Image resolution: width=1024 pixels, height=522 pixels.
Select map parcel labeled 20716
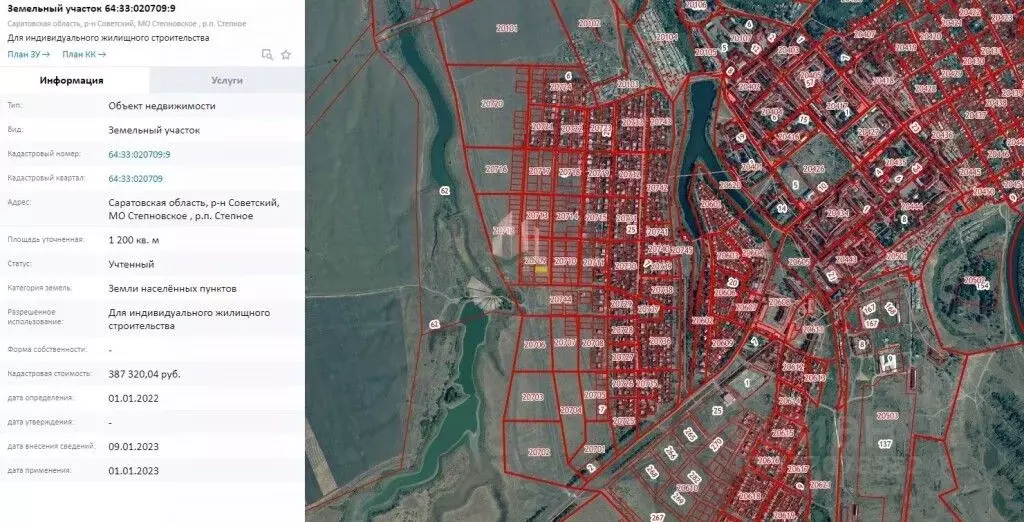tap(496, 170)
